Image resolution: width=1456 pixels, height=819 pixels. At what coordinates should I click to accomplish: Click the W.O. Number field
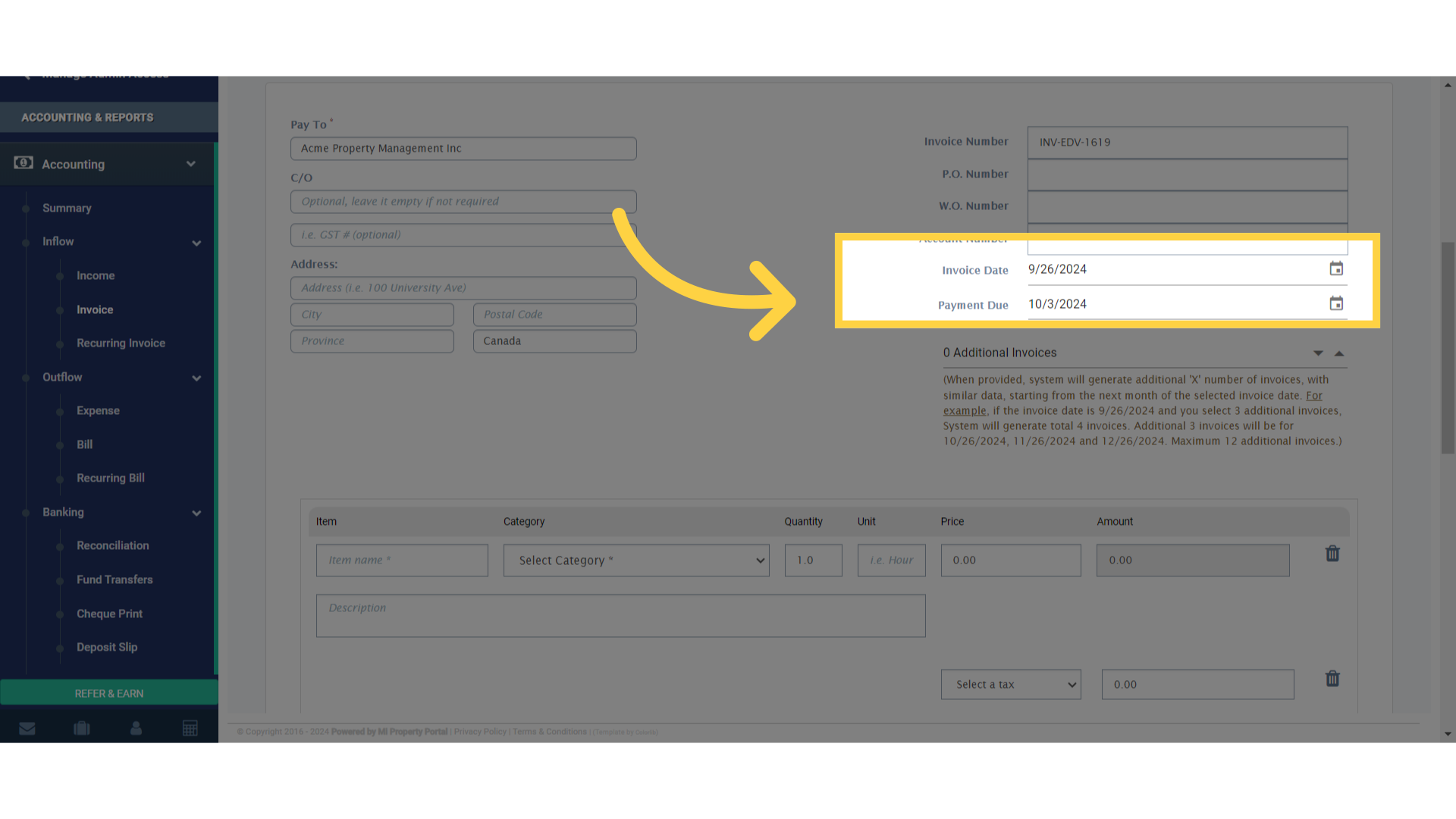1188,207
